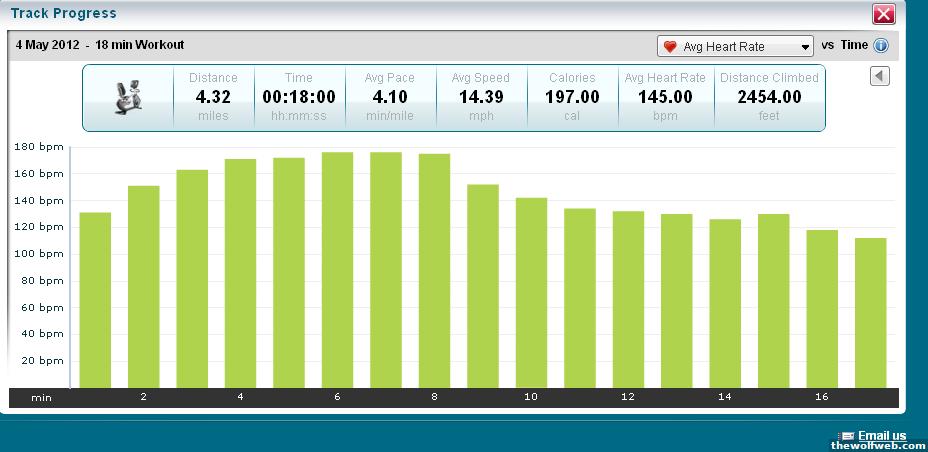Click the exercise bike workout icon
Screen dimensions: 928x452
[x=128, y=97]
